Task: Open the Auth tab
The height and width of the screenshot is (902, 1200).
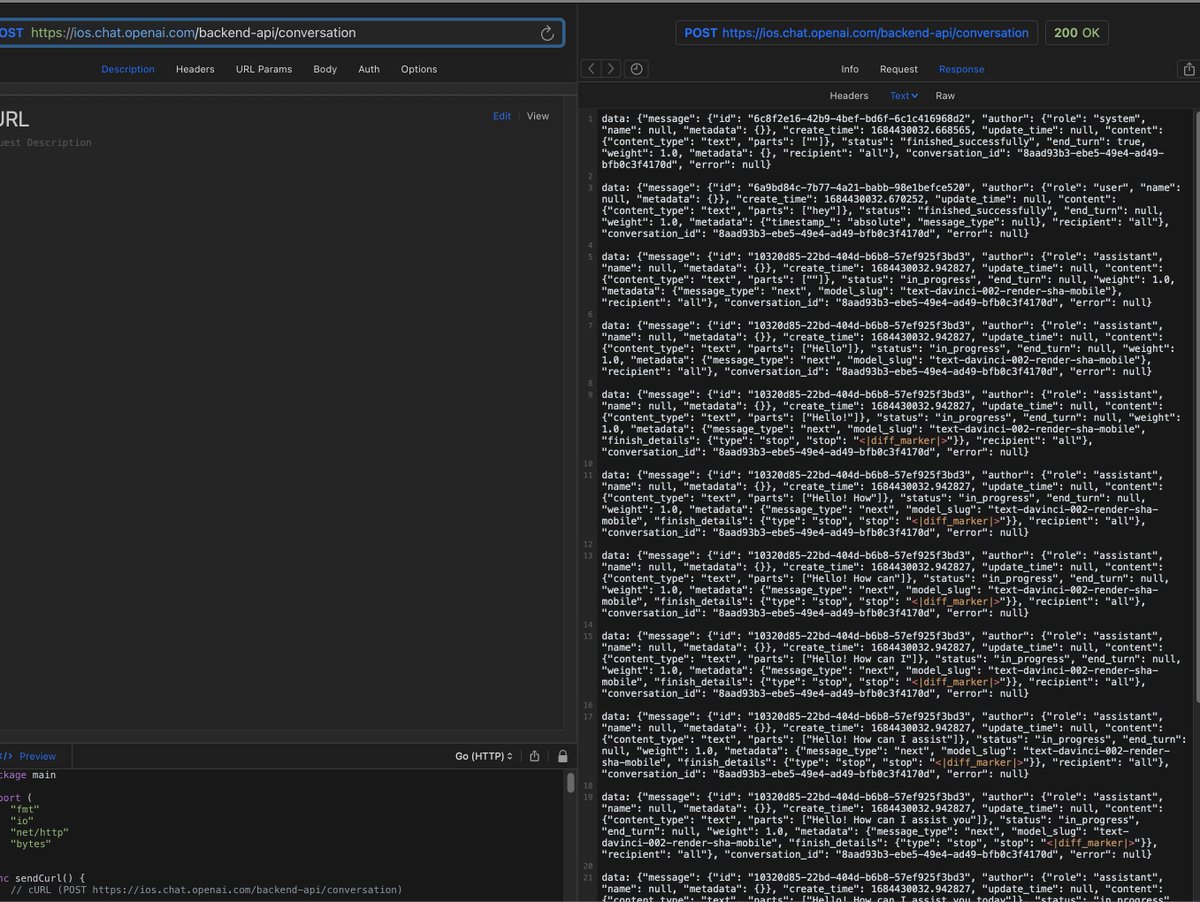Action: (369, 70)
